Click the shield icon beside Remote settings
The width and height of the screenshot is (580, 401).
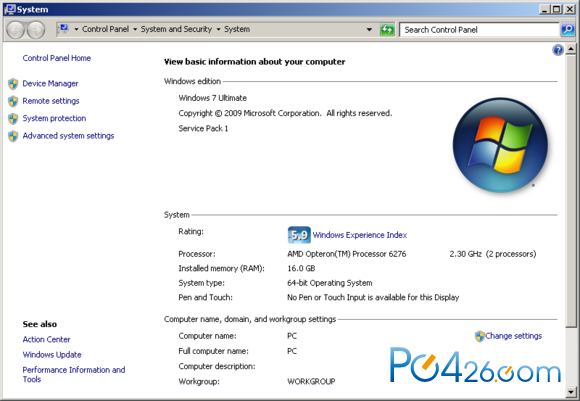pos(13,101)
